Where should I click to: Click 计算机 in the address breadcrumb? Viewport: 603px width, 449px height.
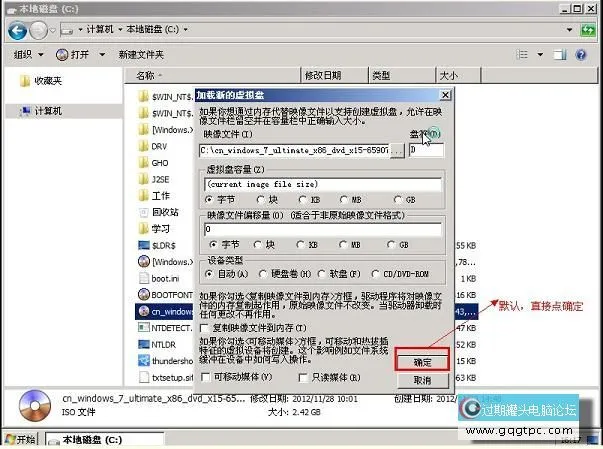[x=100, y=29]
